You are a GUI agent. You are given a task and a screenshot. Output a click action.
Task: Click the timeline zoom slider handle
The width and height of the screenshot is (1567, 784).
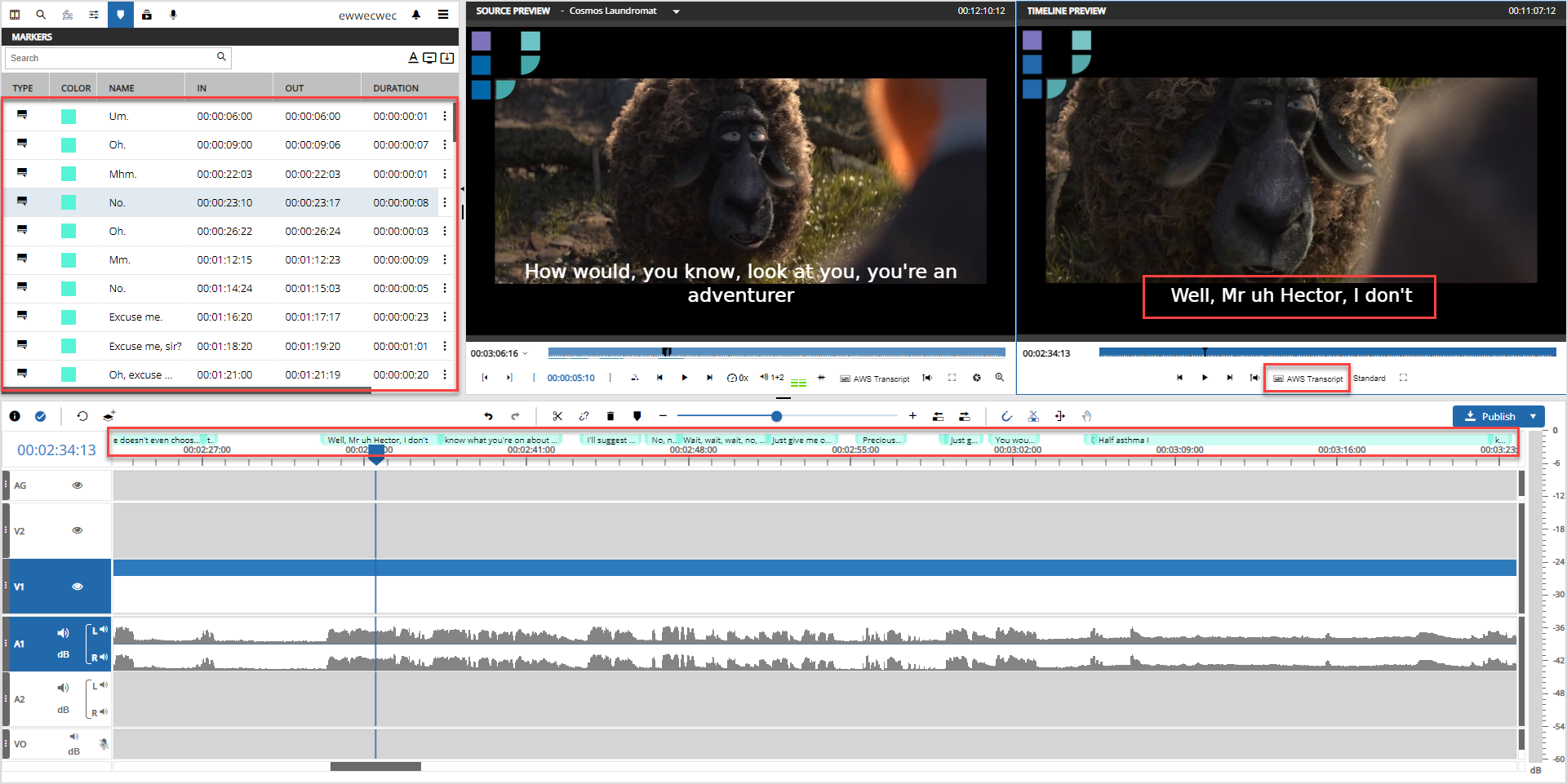[x=776, y=416]
